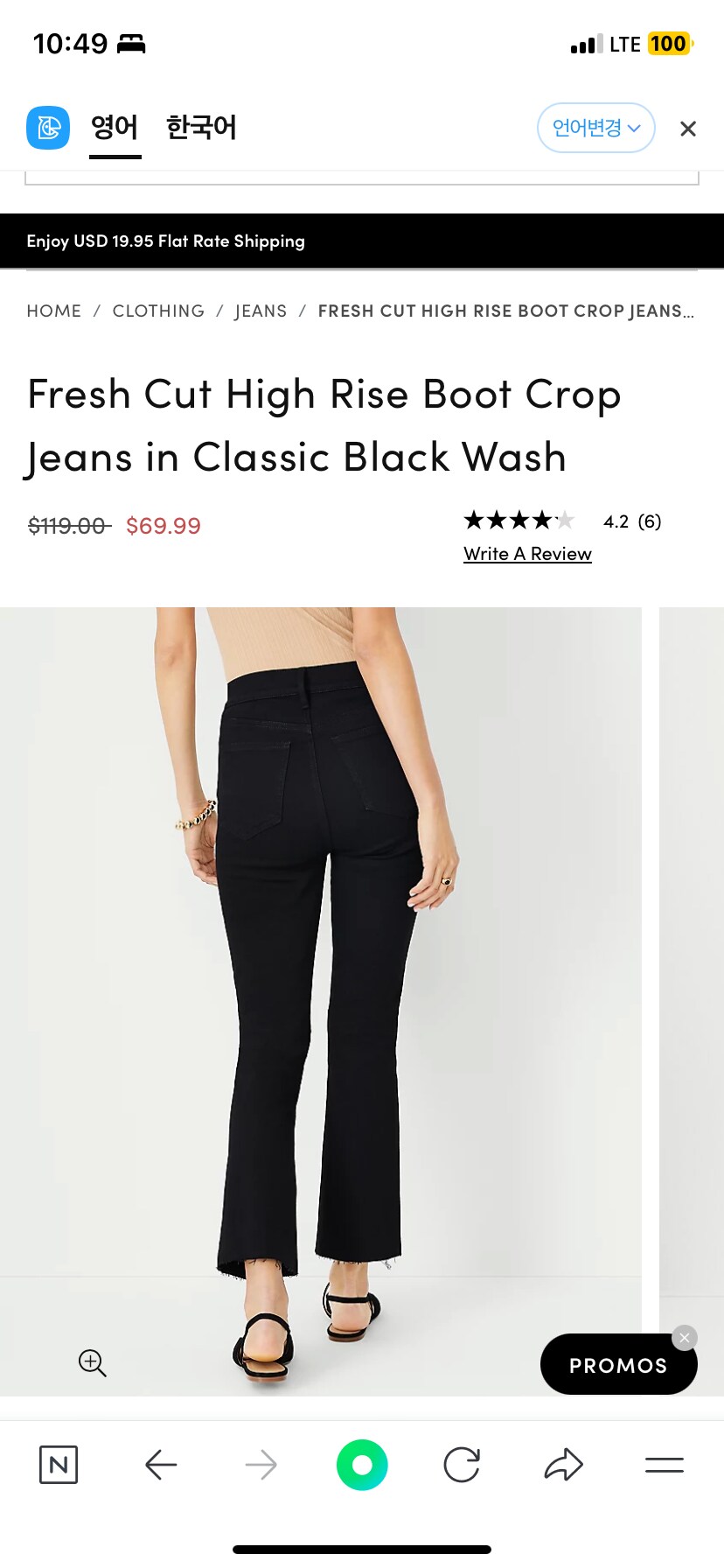The width and height of the screenshot is (724, 1568).
Task: Open the browser hamburger menu
Action: [665, 1464]
